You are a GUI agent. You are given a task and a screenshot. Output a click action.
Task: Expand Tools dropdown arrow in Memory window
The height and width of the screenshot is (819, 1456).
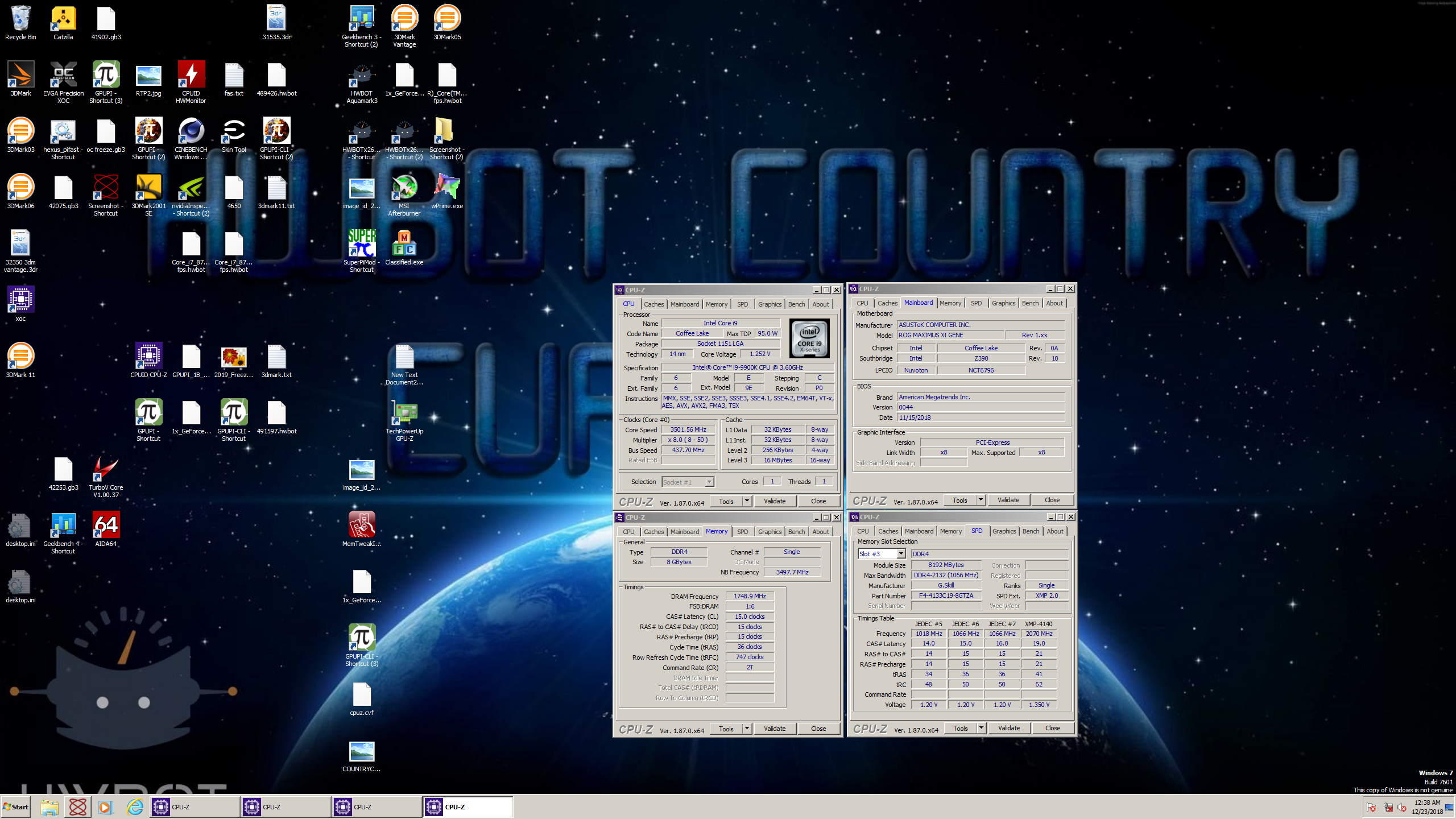pyautogui.click(x=747, y=729)
